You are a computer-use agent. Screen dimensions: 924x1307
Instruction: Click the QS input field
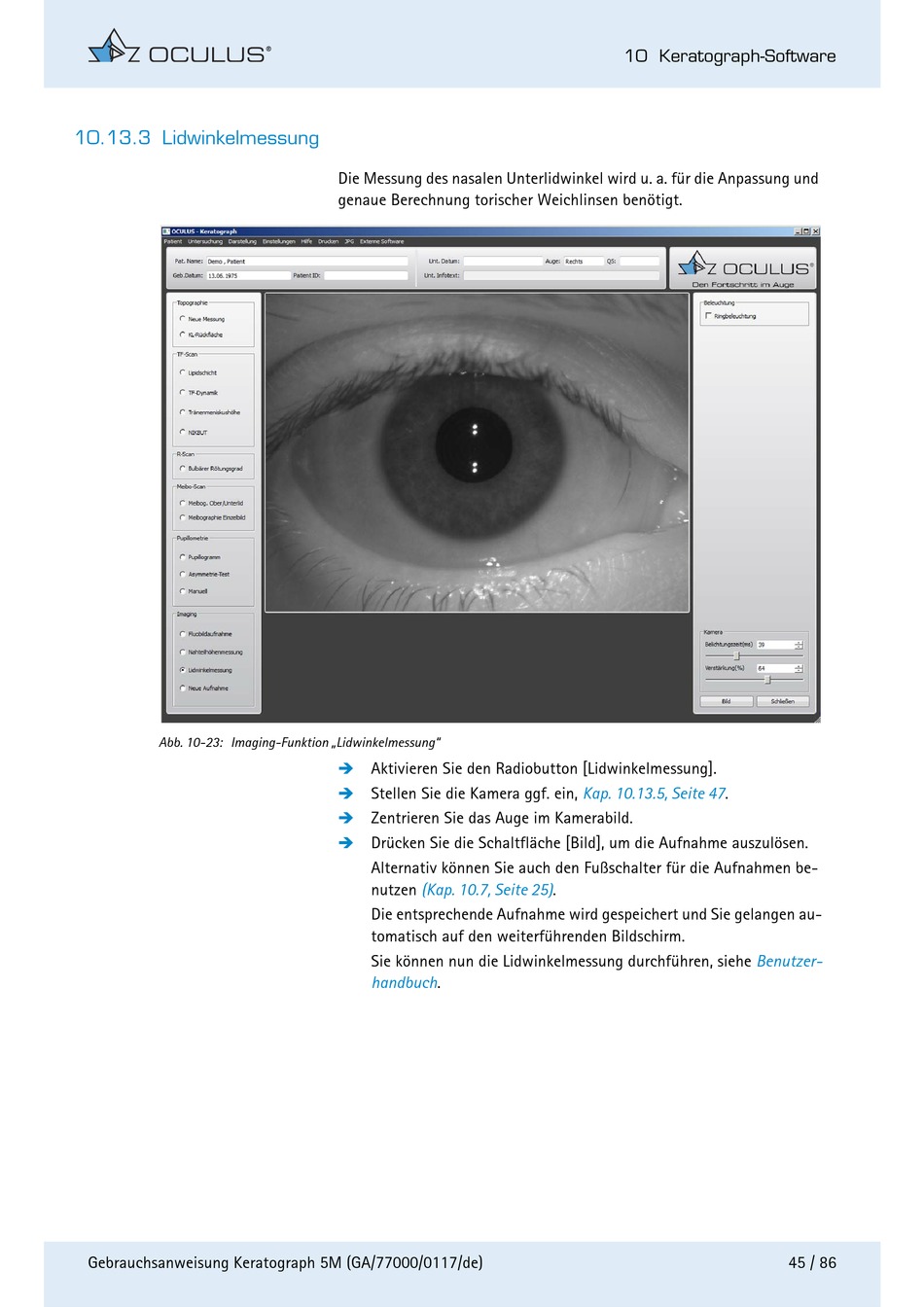point(640,262)
